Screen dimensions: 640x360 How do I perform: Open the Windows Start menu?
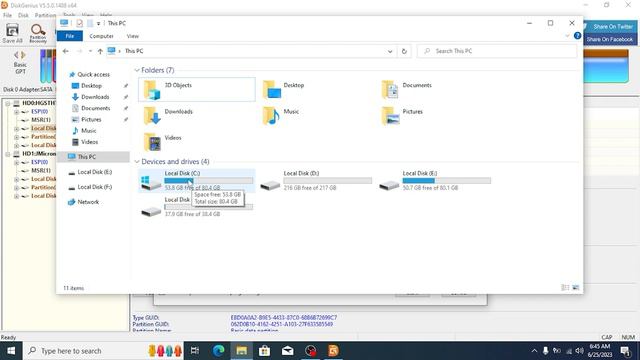coord(11,351)
